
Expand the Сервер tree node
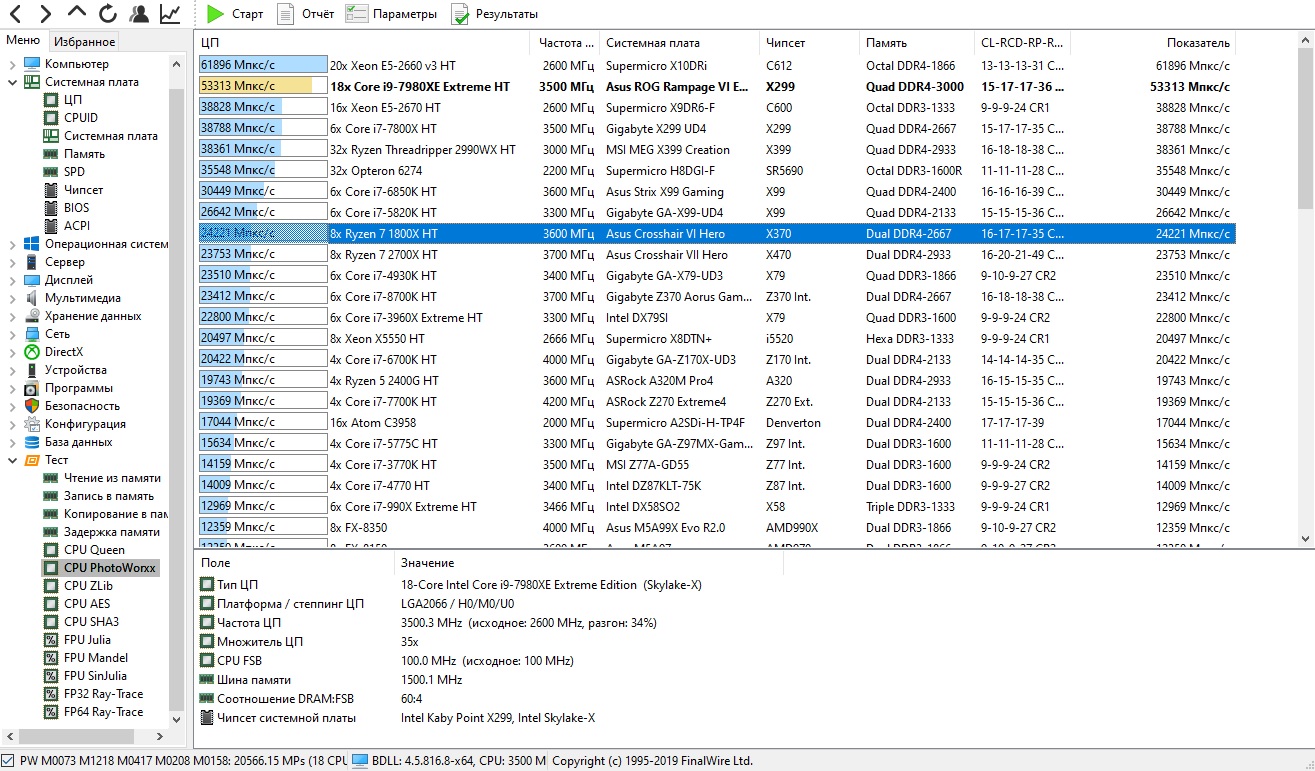[11, 262]
